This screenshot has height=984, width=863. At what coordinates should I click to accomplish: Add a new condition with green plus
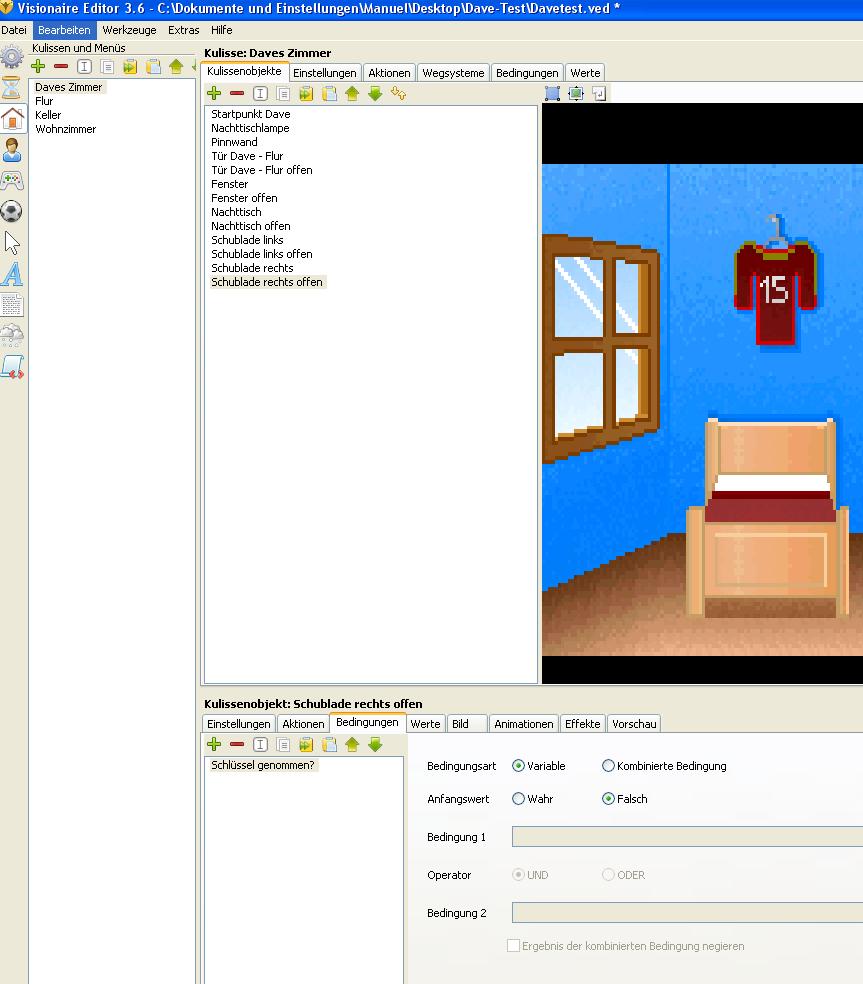click(214, 744)
